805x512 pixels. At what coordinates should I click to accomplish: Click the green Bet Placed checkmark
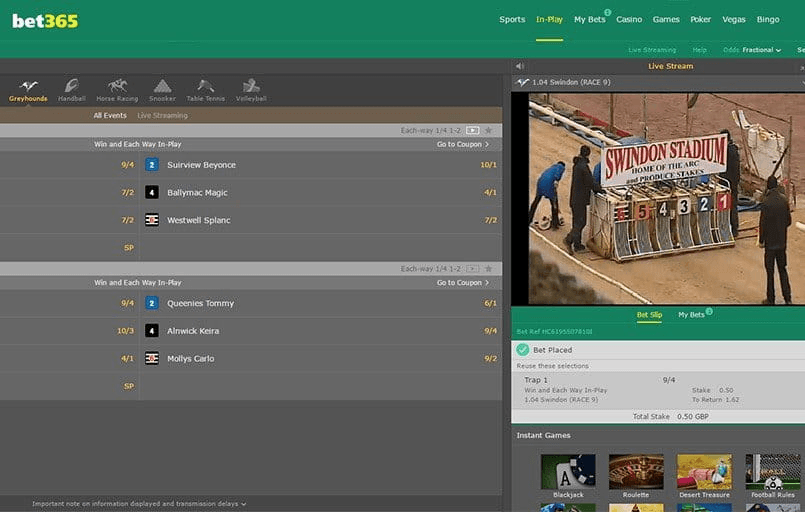click(523, 350)
